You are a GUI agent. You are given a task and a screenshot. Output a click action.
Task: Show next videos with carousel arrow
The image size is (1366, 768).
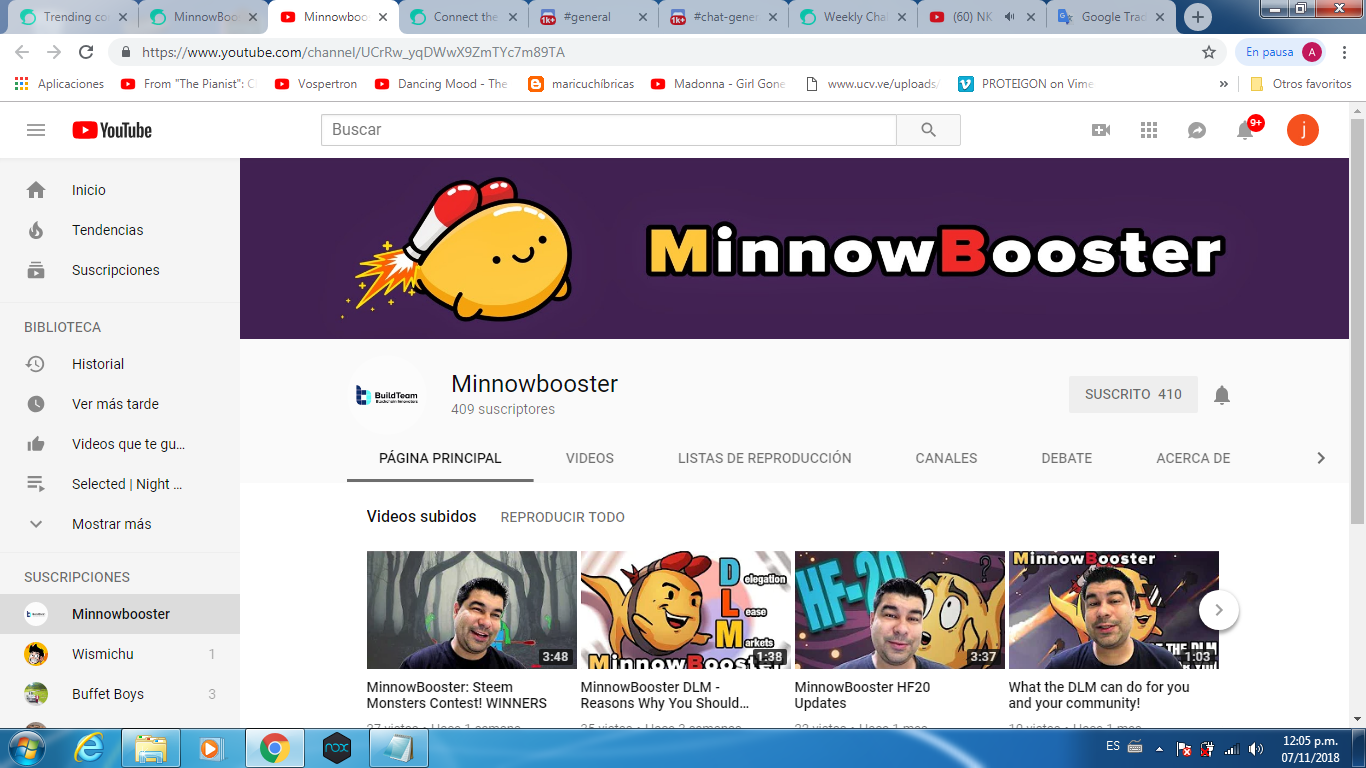tap(1219, 610)
